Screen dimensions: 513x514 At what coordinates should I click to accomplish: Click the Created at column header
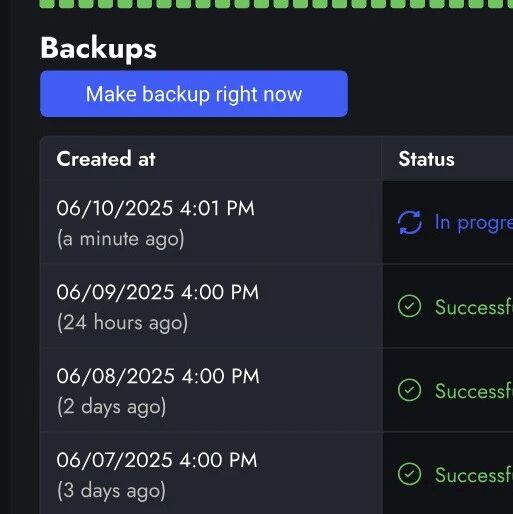tap(106, 159)
